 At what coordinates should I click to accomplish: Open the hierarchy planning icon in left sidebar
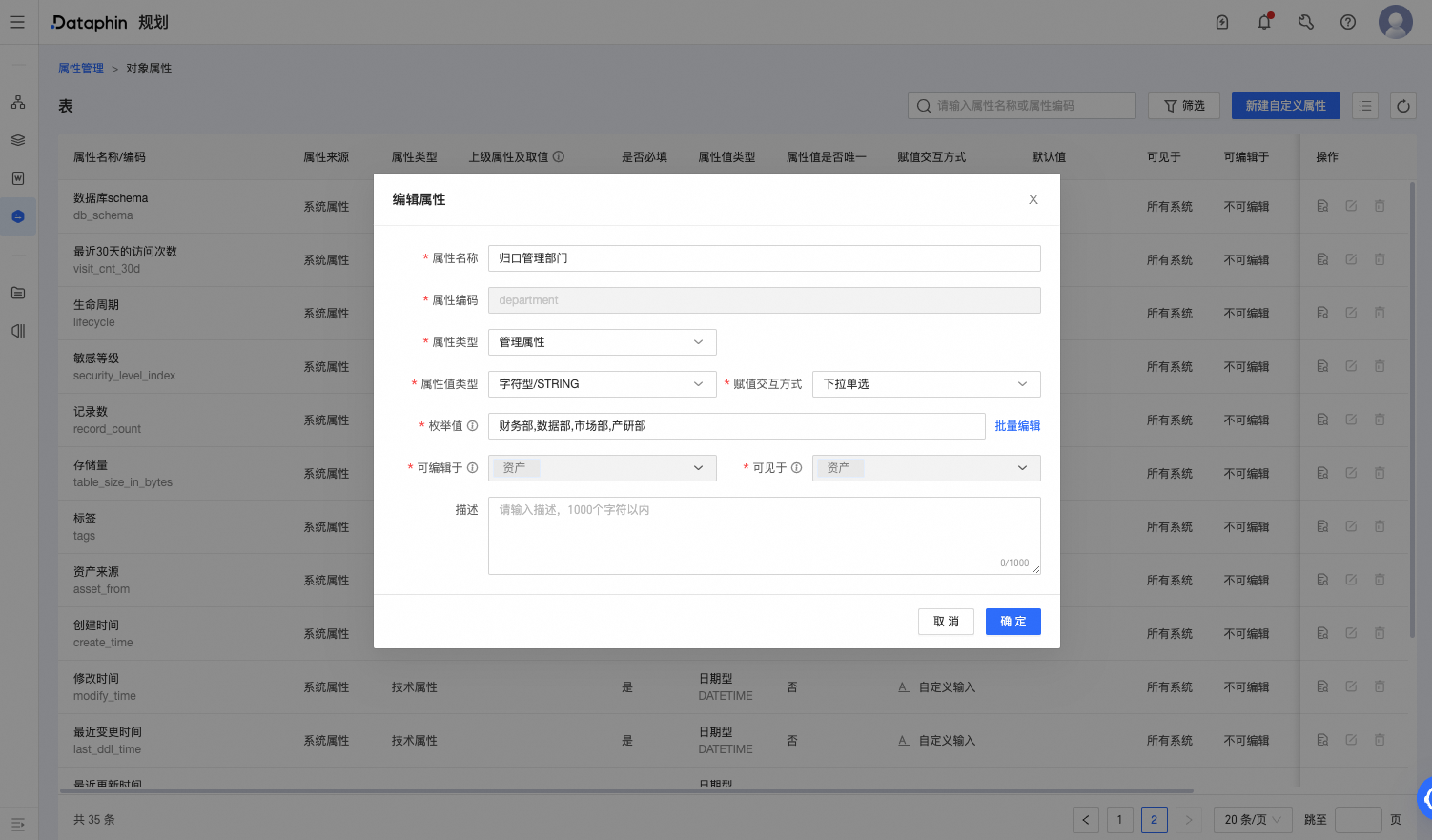(x=18, y=101)
